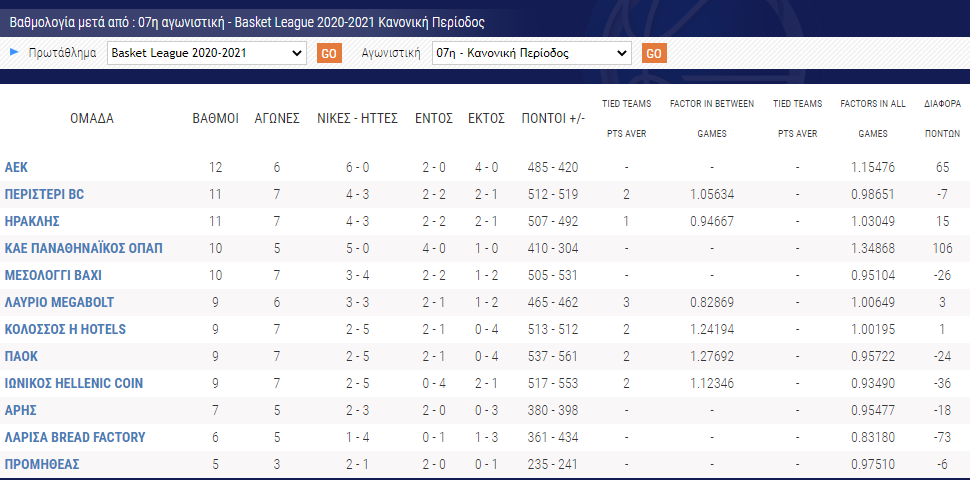Click the GO button next to the Πρωτάθλημα dropdown
This screenshot has width=971, height=480.
point(329,53)
